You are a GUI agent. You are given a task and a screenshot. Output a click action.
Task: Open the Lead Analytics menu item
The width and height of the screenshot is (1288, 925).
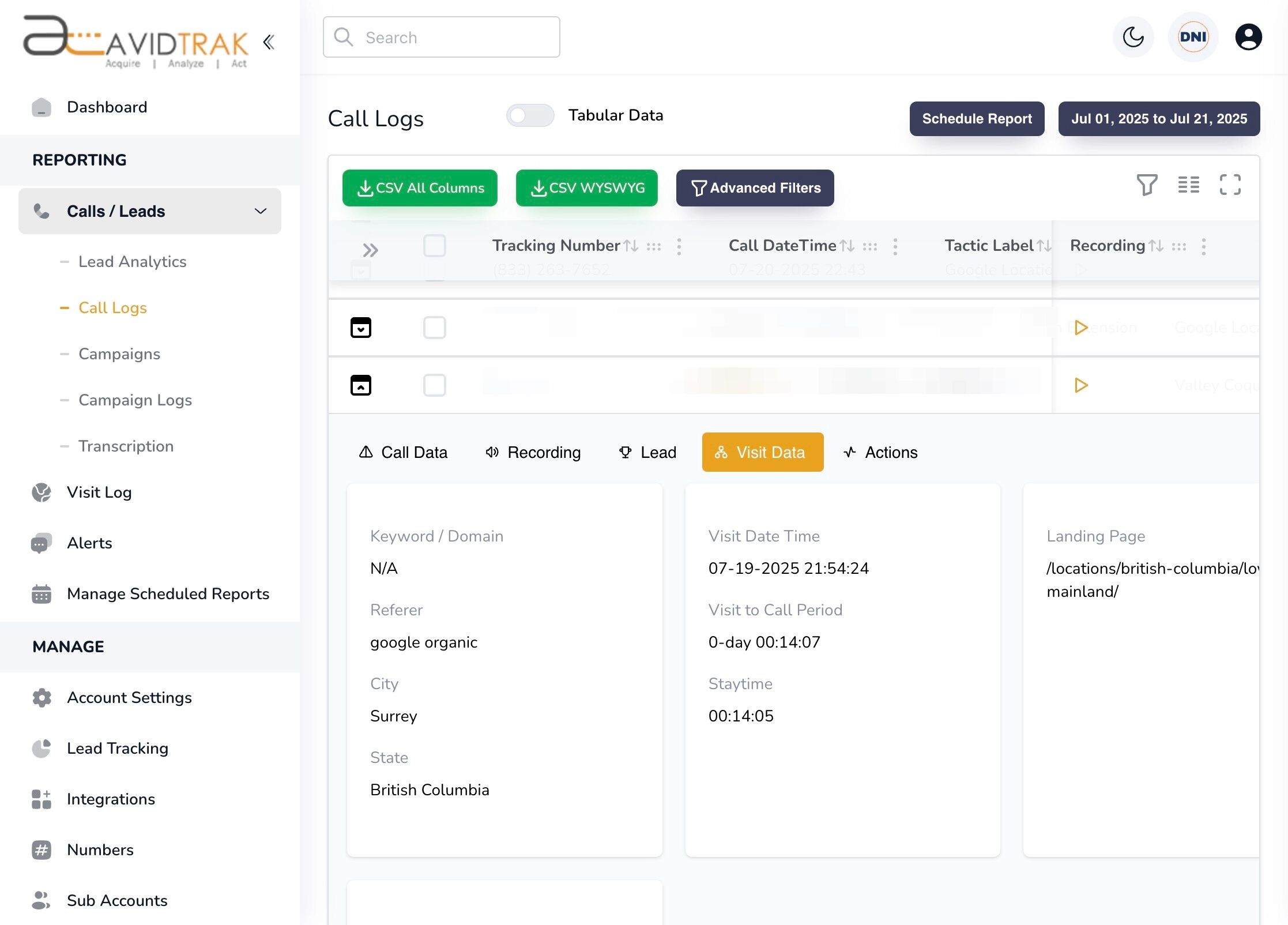(x=132, y=262)
